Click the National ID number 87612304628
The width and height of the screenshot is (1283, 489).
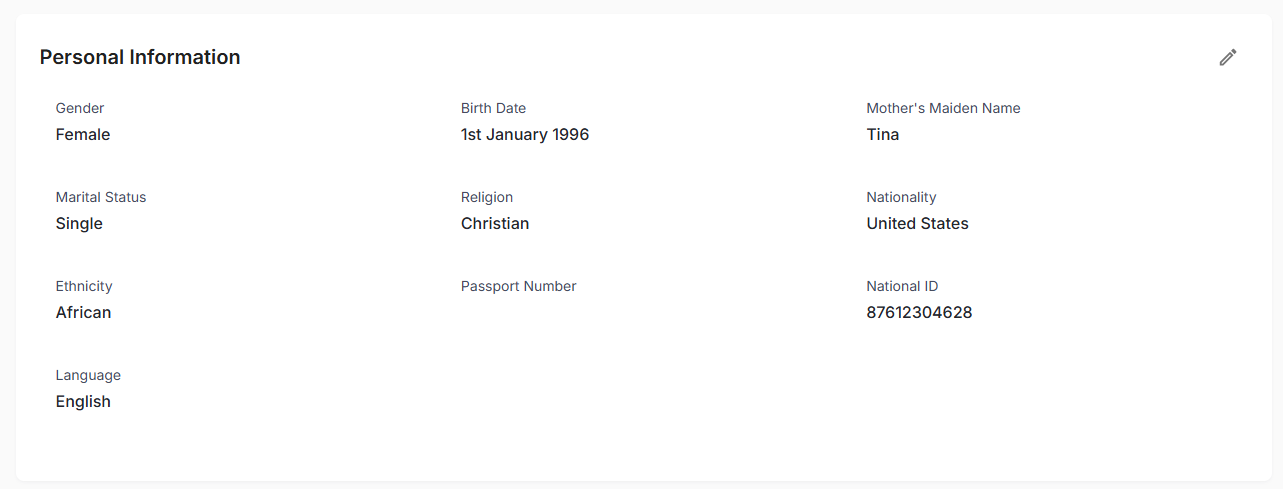tap(919, 313)
